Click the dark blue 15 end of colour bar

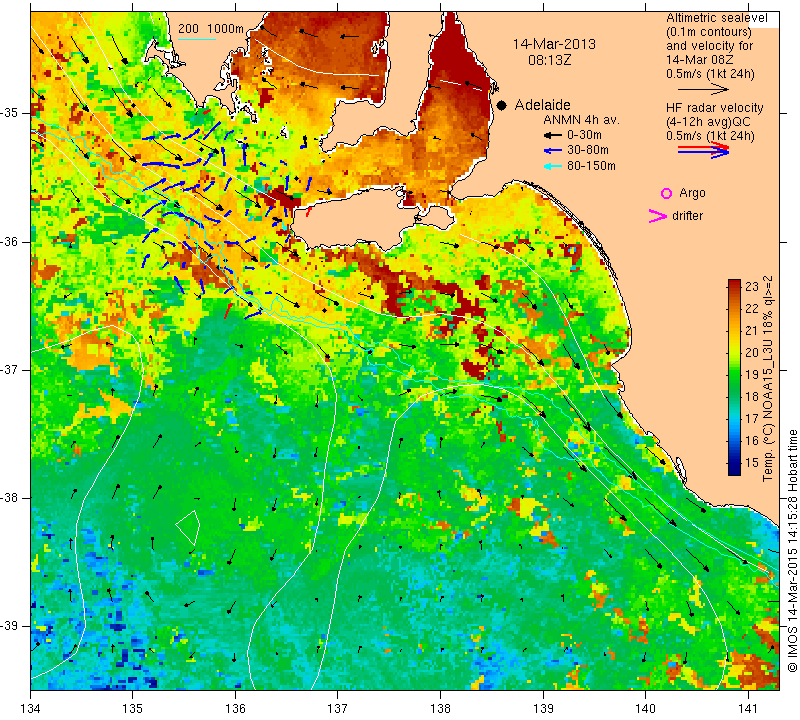click(734, 470)
